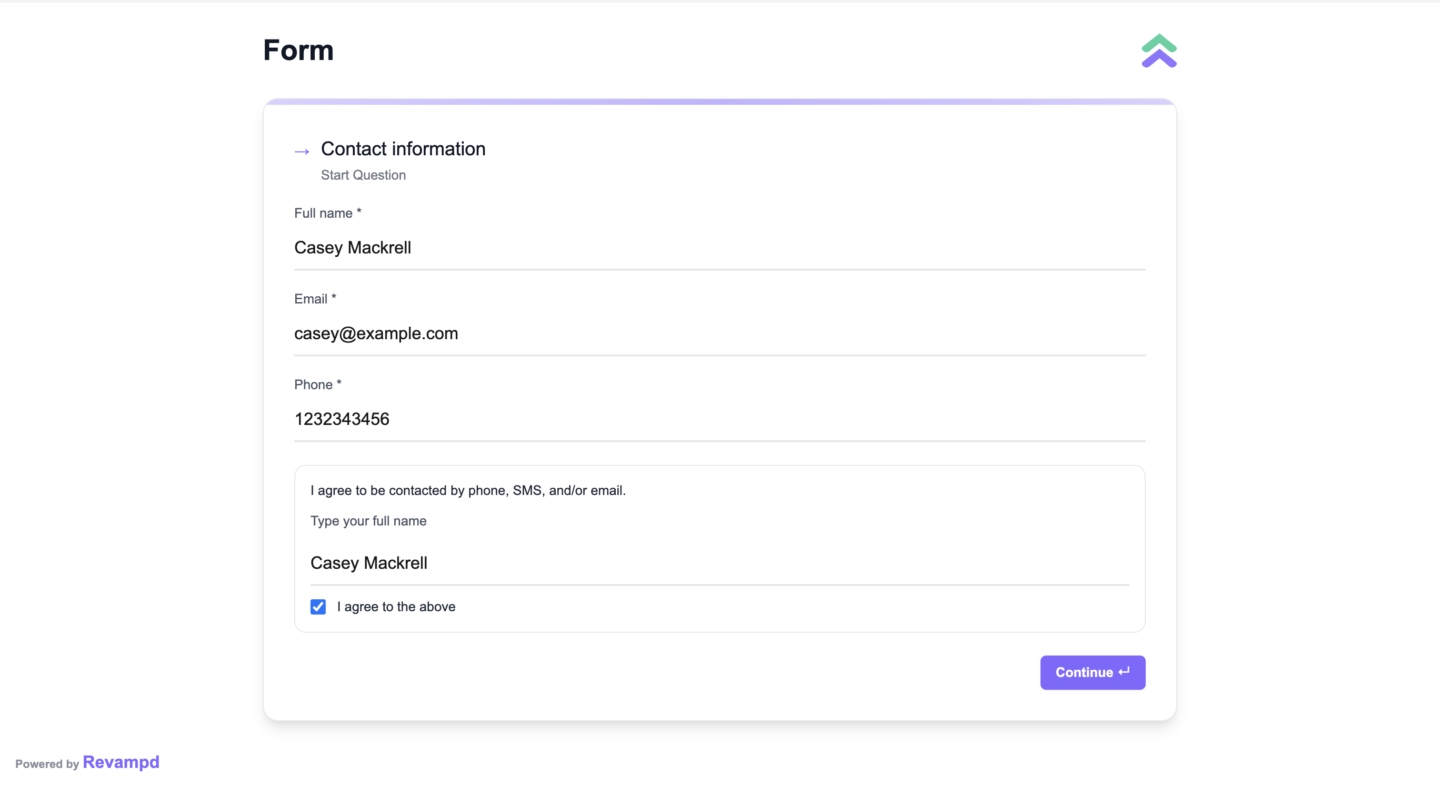1440x787 pixels.
Task: Uncheck the agreement checkbox
Action: [x=318, y=607]
